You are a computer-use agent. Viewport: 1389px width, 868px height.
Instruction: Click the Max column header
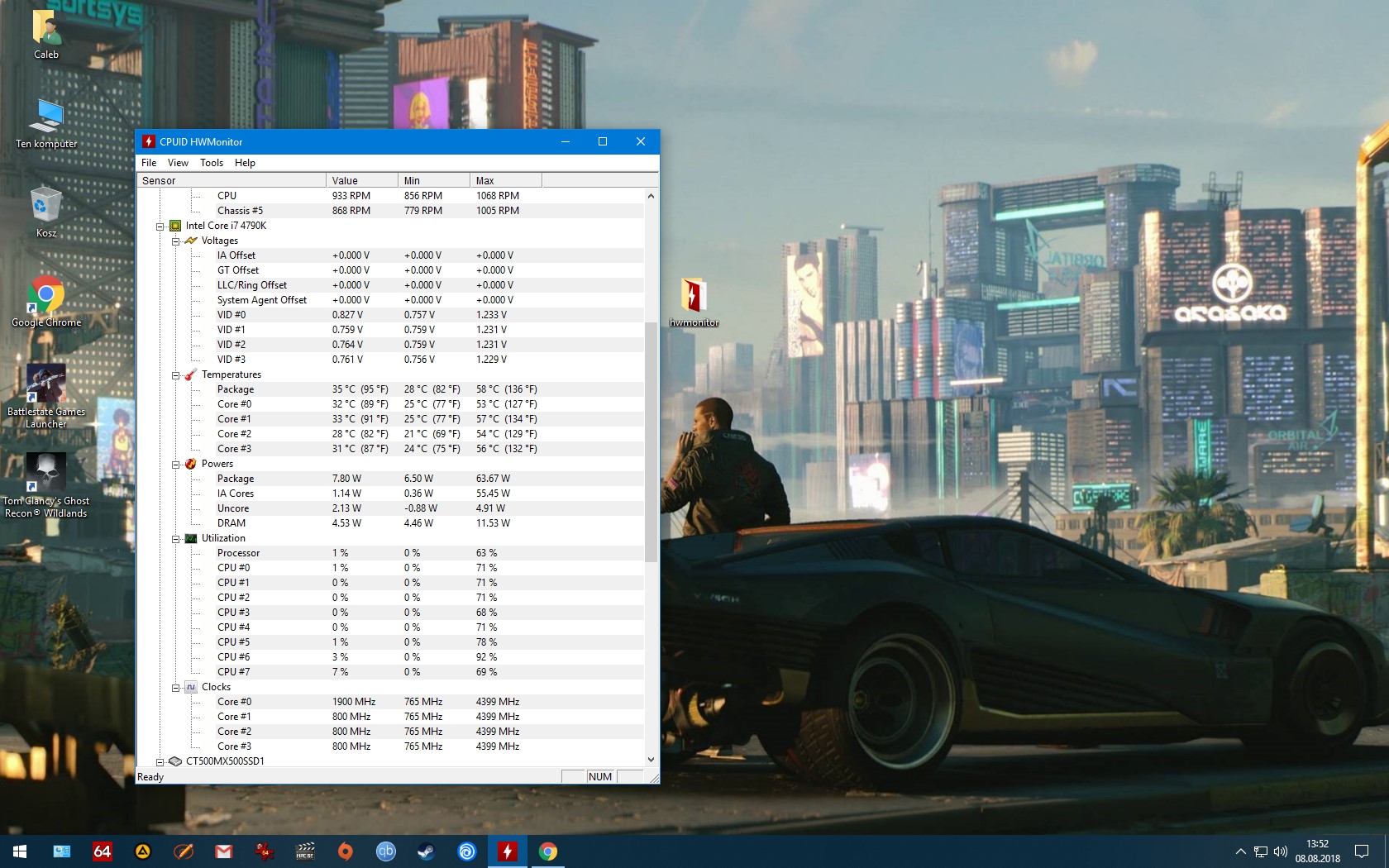pyautogui.click(x=506, y=180)
